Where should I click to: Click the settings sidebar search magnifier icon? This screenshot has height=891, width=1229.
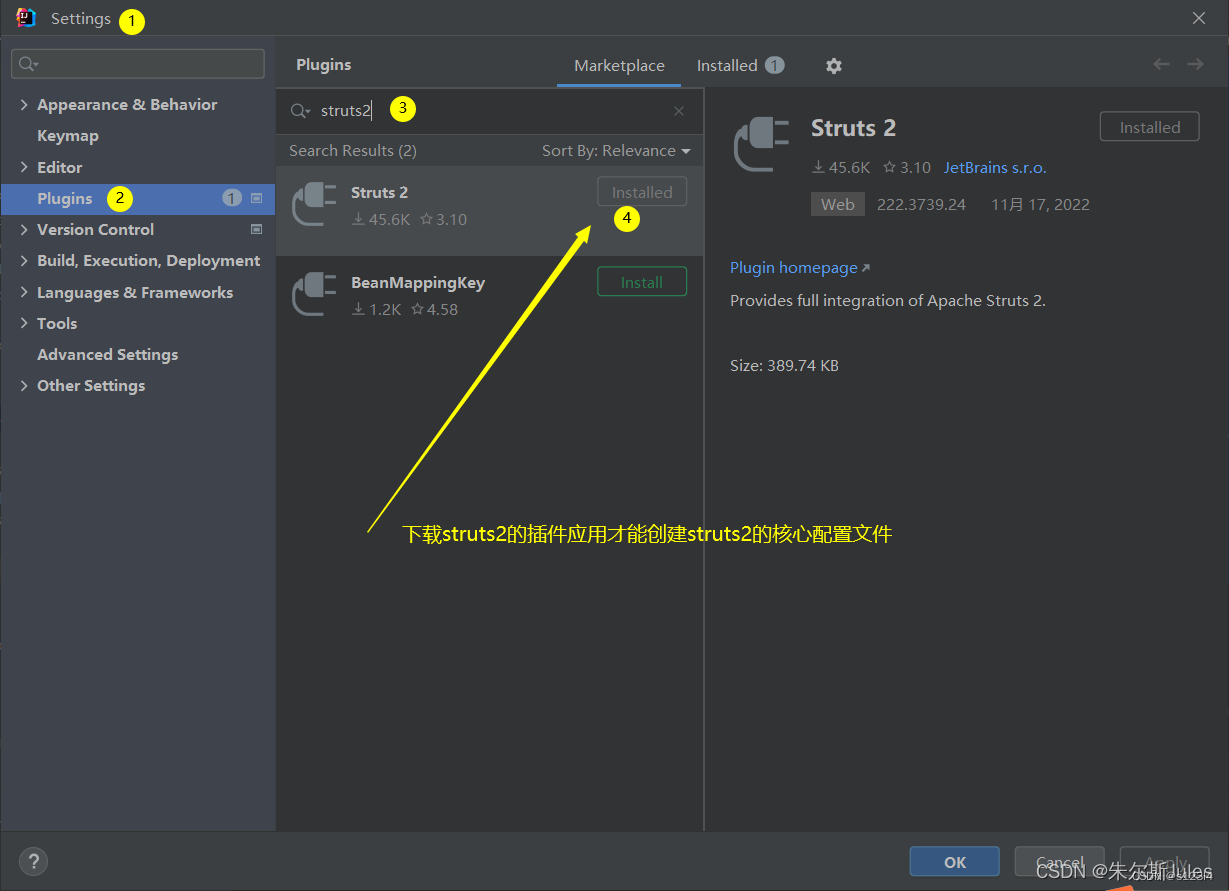(28, 64)
